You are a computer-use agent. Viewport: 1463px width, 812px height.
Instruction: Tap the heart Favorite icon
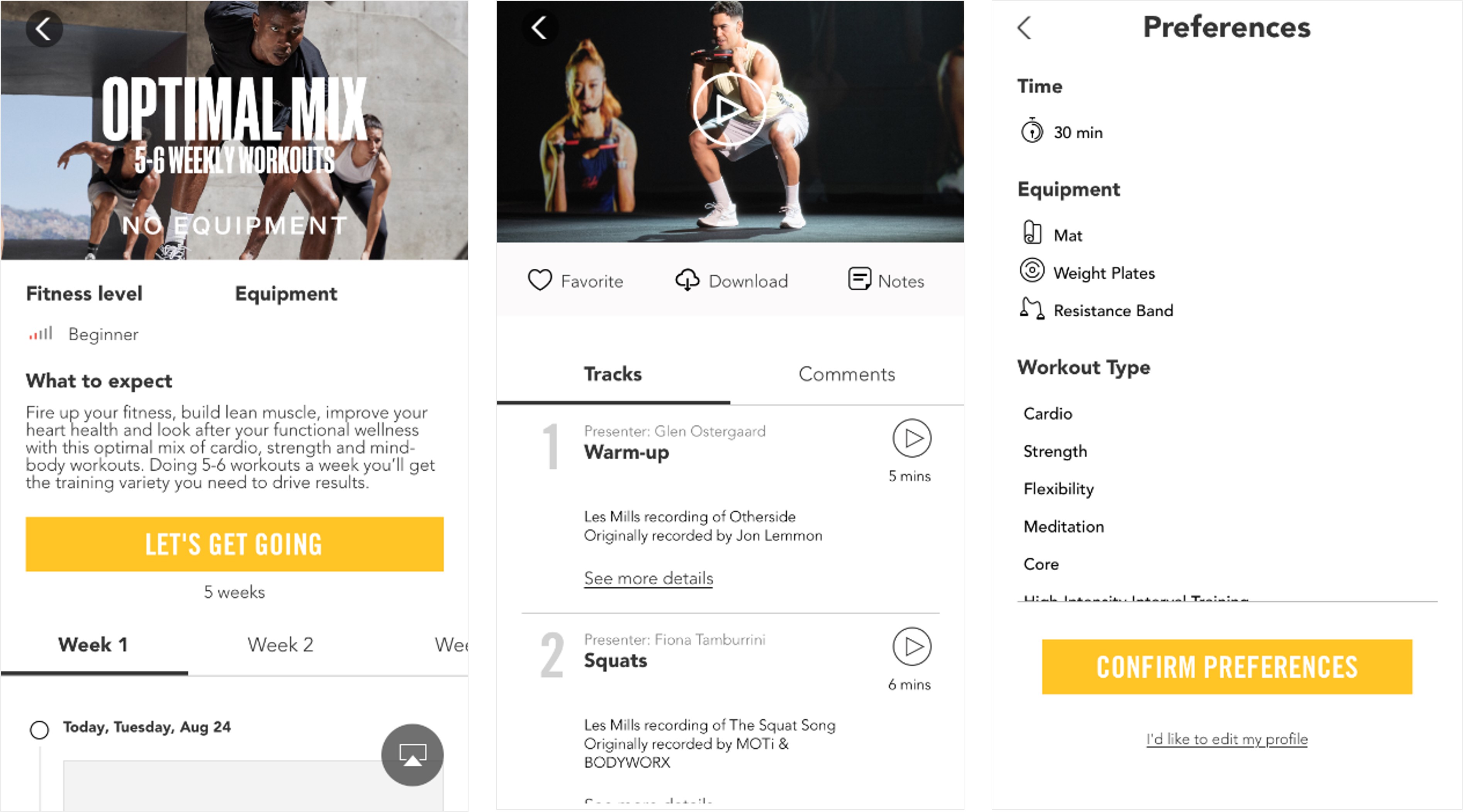point(540,280)
